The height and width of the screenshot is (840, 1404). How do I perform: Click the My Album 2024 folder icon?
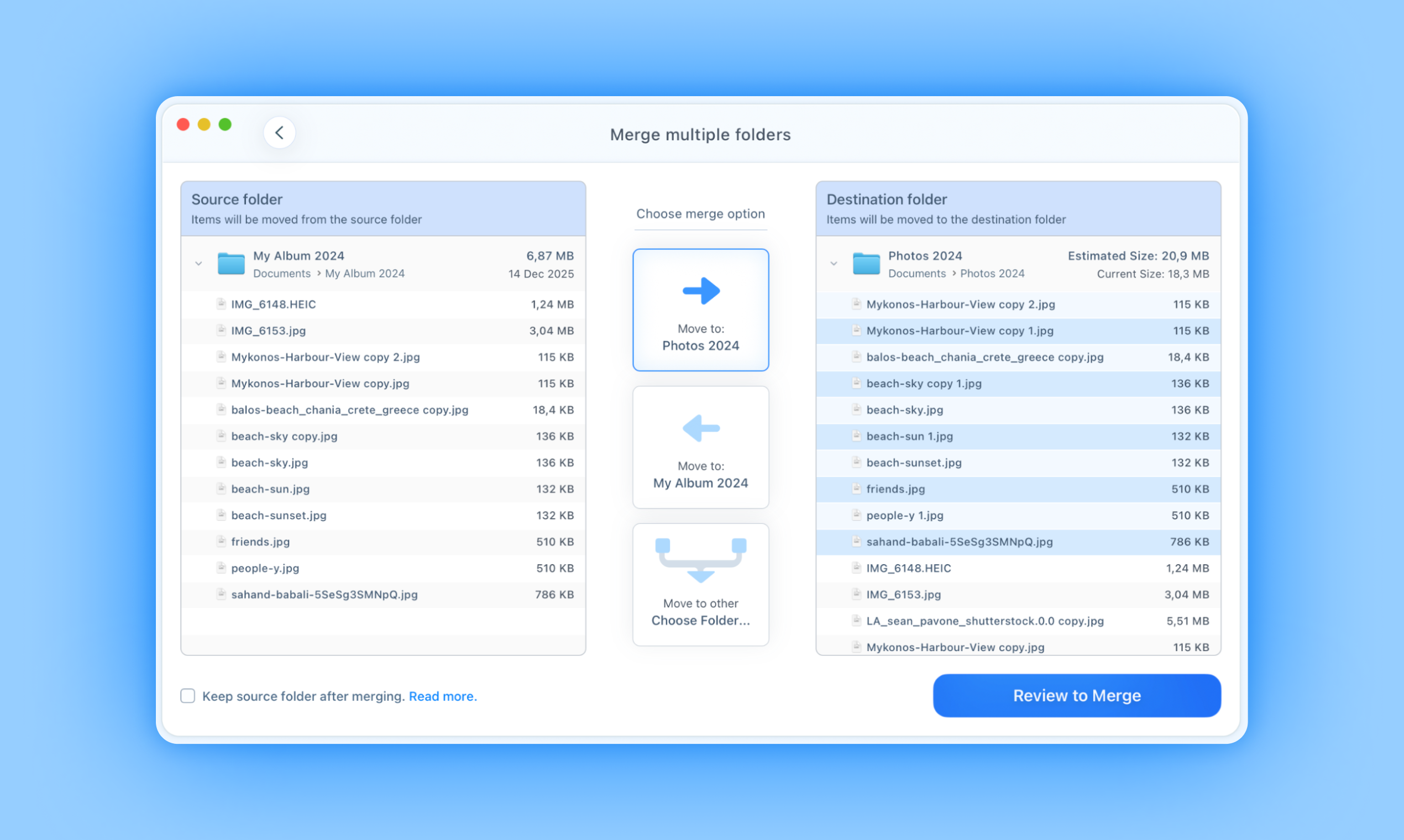point(230,263)
